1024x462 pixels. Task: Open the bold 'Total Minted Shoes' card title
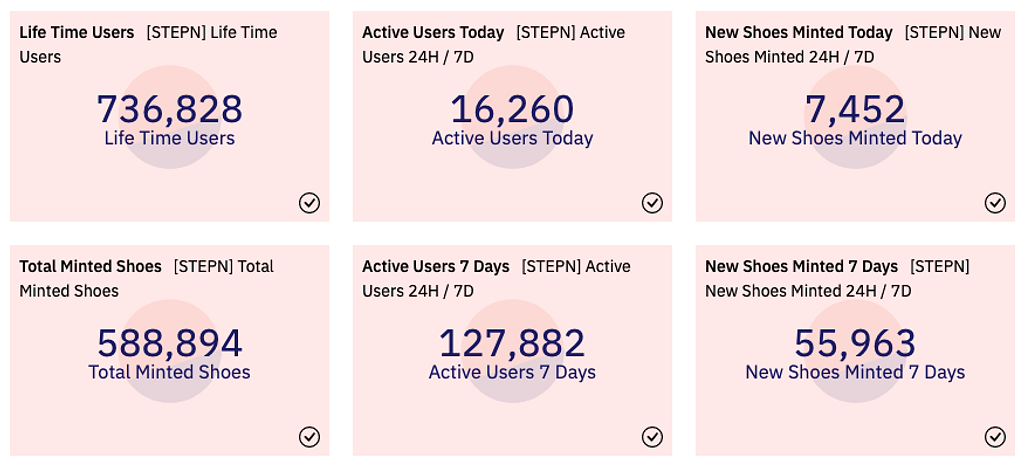tap(90, 266)
